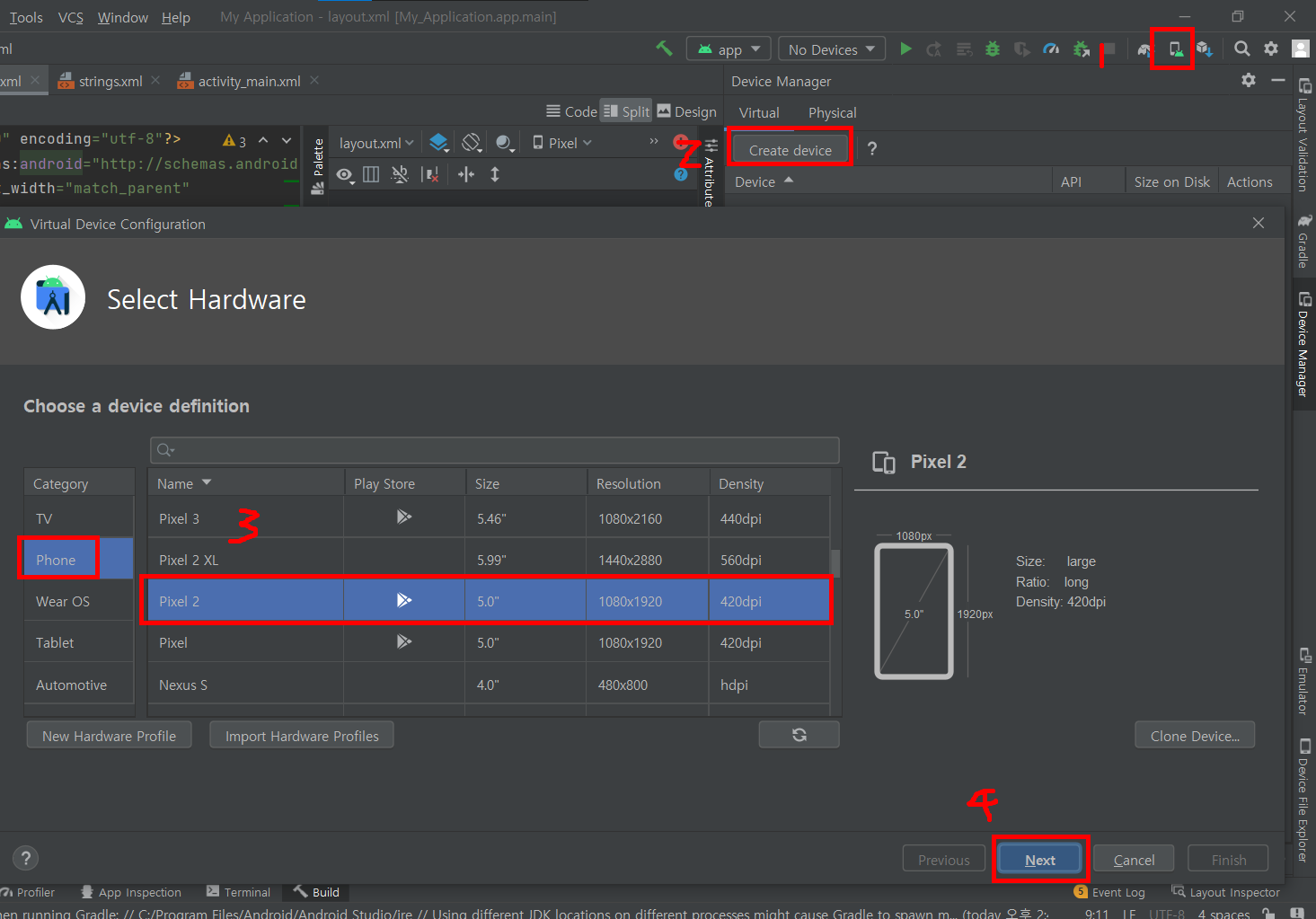Click Attach Debugger to Android Process icon
Screen dimensions: 1316x919
[1081, 49]
